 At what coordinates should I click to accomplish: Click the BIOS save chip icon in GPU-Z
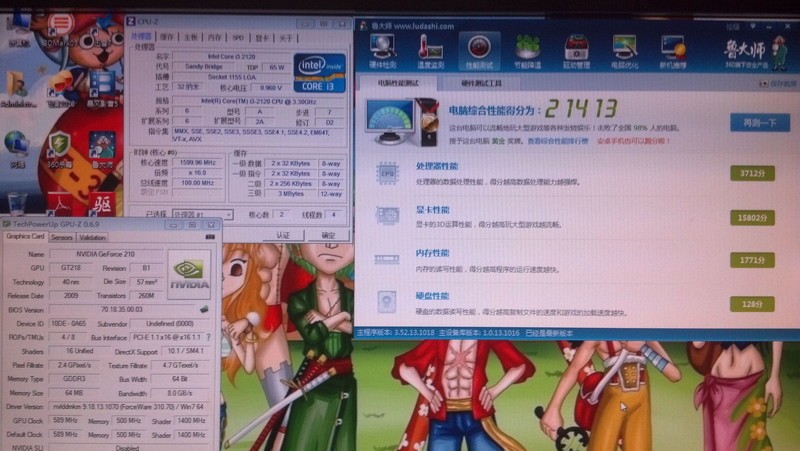click(204, 309)
